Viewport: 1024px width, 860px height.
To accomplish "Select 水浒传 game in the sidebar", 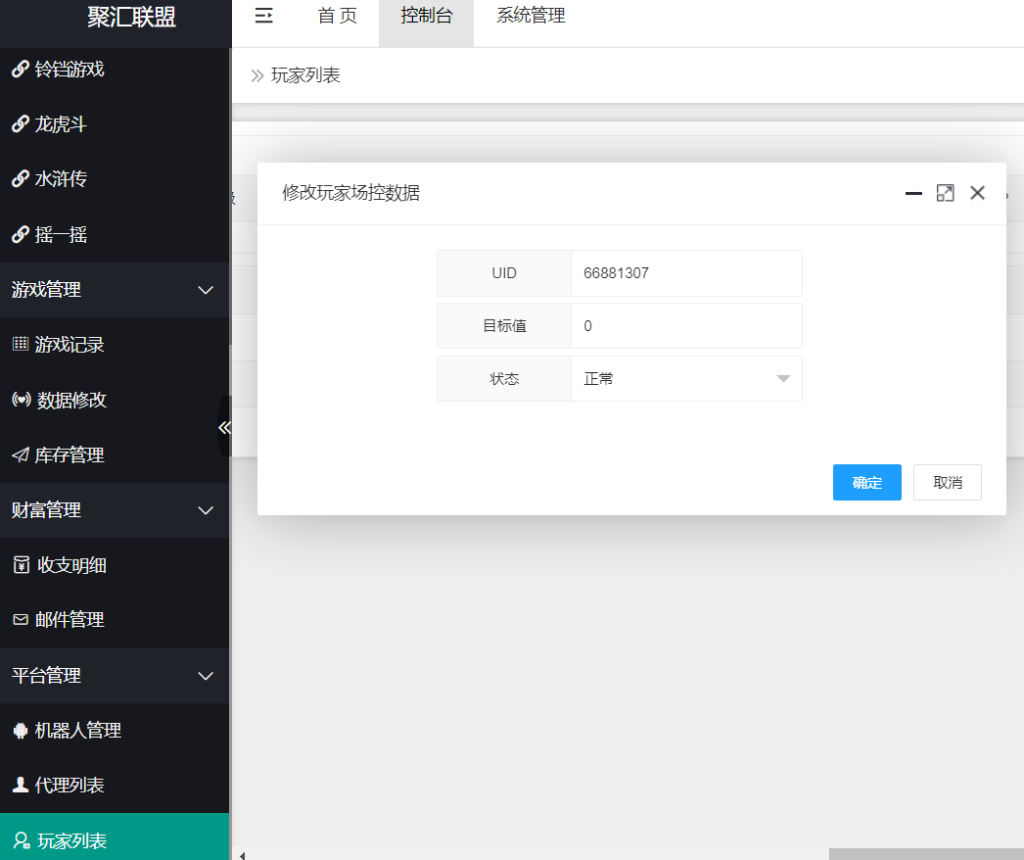I will tap(60, 179).
